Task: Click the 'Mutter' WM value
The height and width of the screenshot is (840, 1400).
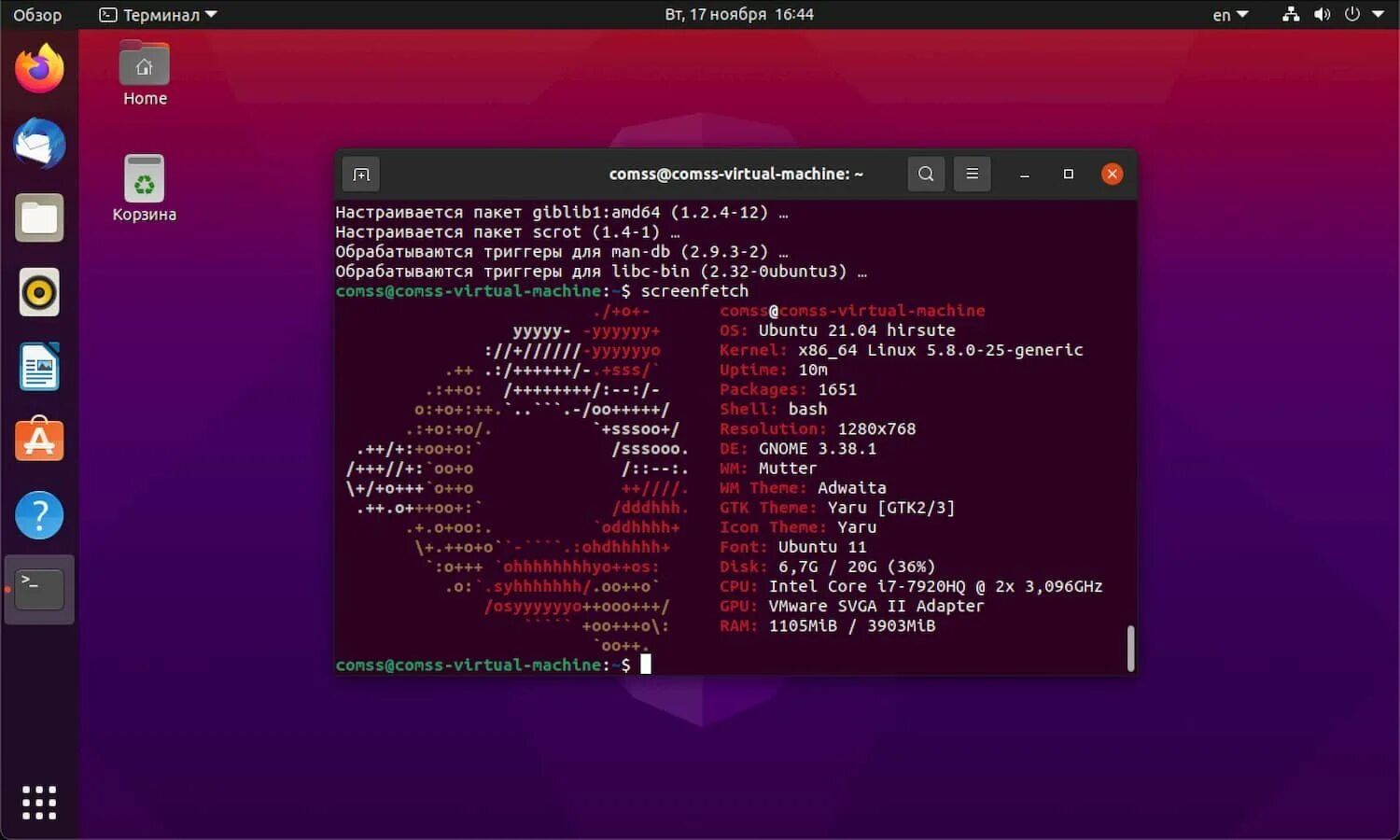Action: coord(788,469)
